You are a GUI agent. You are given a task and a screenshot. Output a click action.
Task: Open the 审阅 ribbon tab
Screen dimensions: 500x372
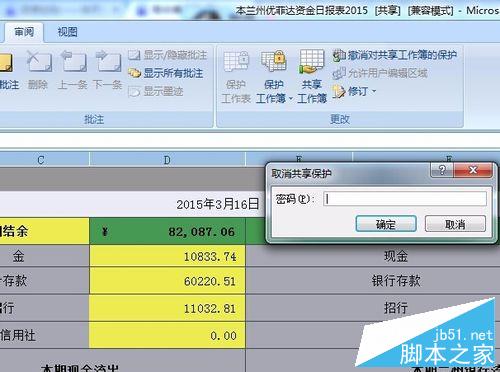click(x=24, y=32)
